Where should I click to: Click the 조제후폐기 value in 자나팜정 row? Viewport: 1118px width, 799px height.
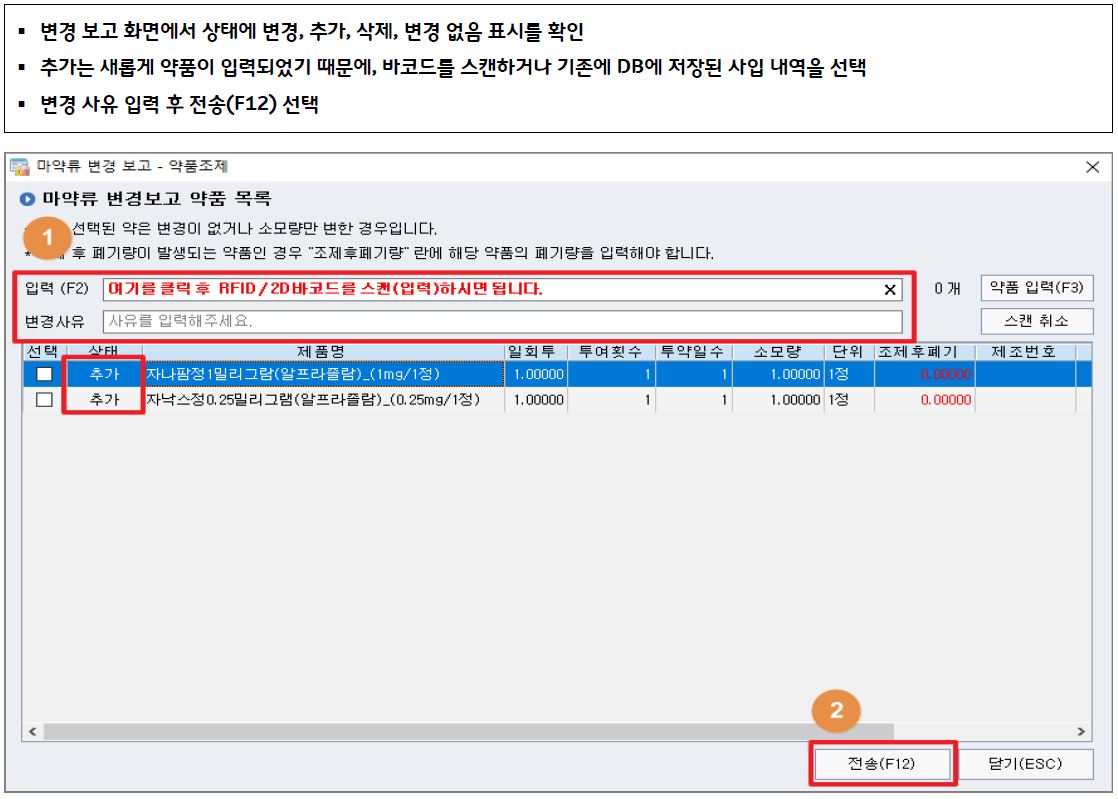pyautogui.click(x=945, y=374)
